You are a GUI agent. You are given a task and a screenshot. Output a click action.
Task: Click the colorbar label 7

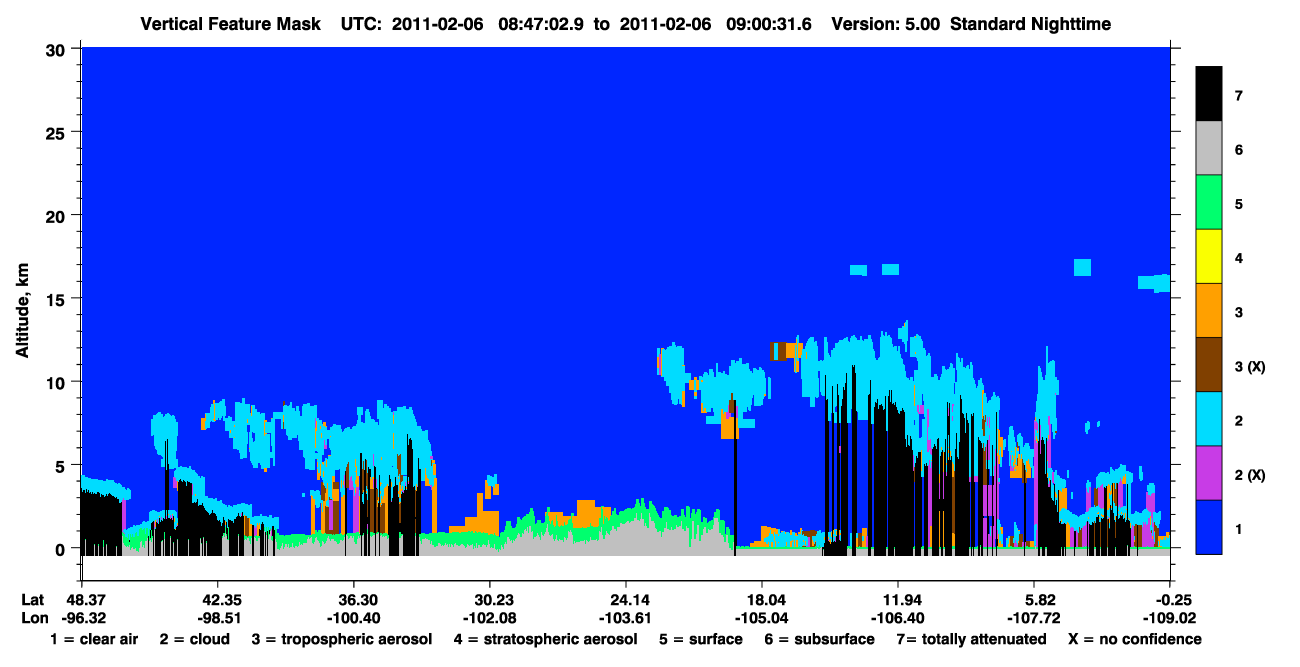tap(1238, 96)
